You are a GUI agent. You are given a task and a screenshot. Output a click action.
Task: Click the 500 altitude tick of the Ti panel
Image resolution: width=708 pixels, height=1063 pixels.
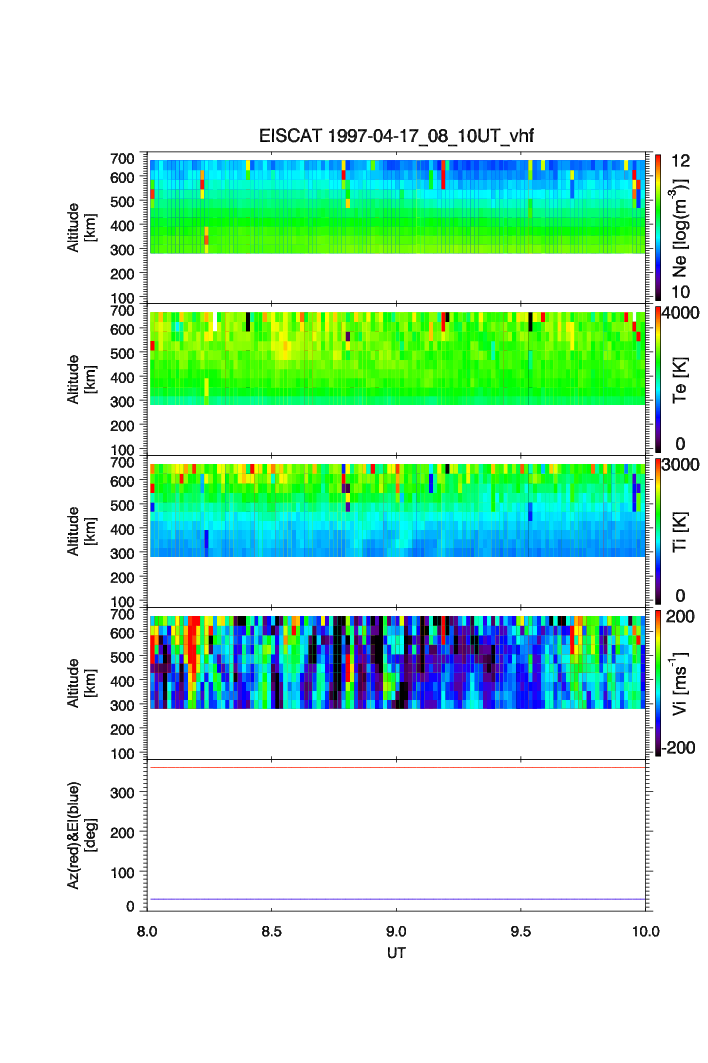pyautogui.click(x=122, y=505)
